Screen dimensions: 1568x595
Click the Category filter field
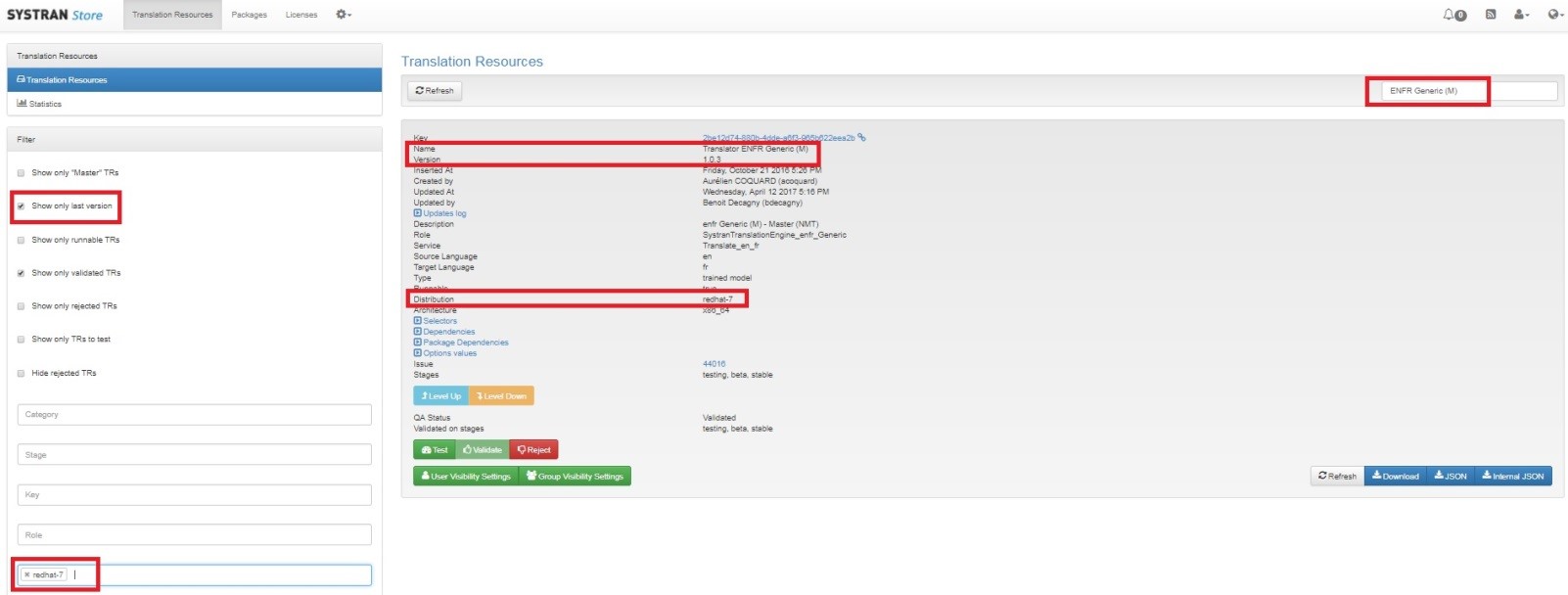[195, 415]
